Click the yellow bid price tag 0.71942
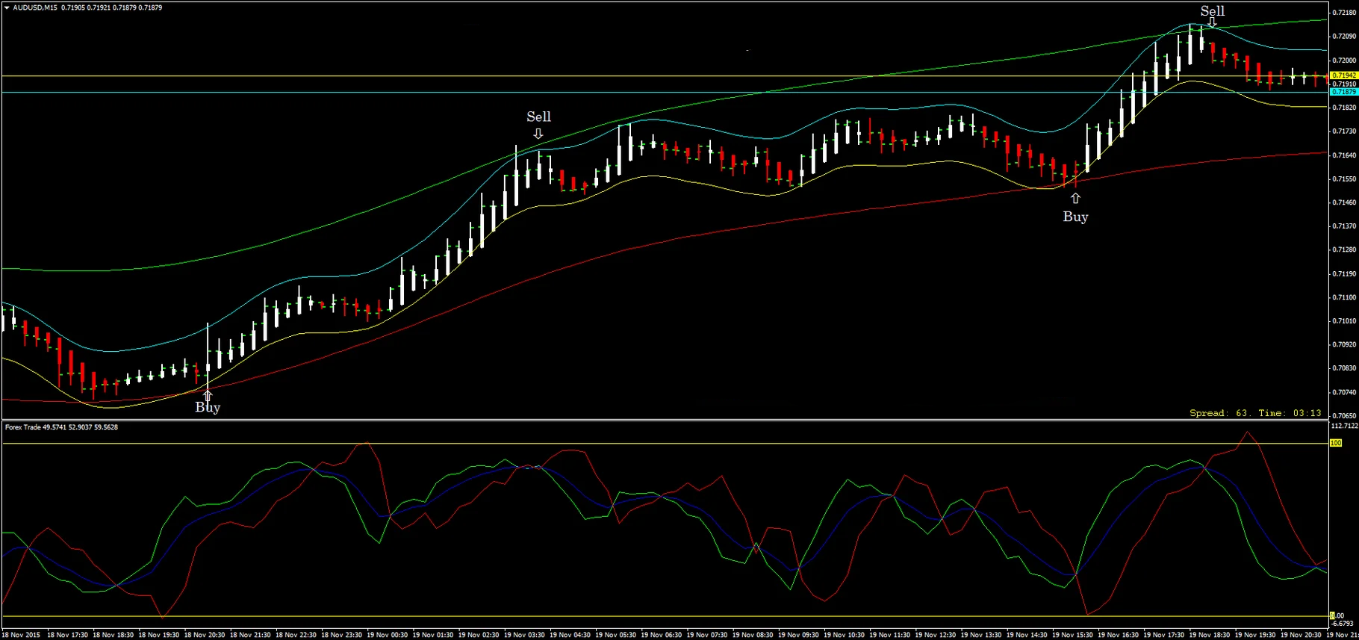The height and width of the screenshot is (640, 1359). coord(1345,74)
